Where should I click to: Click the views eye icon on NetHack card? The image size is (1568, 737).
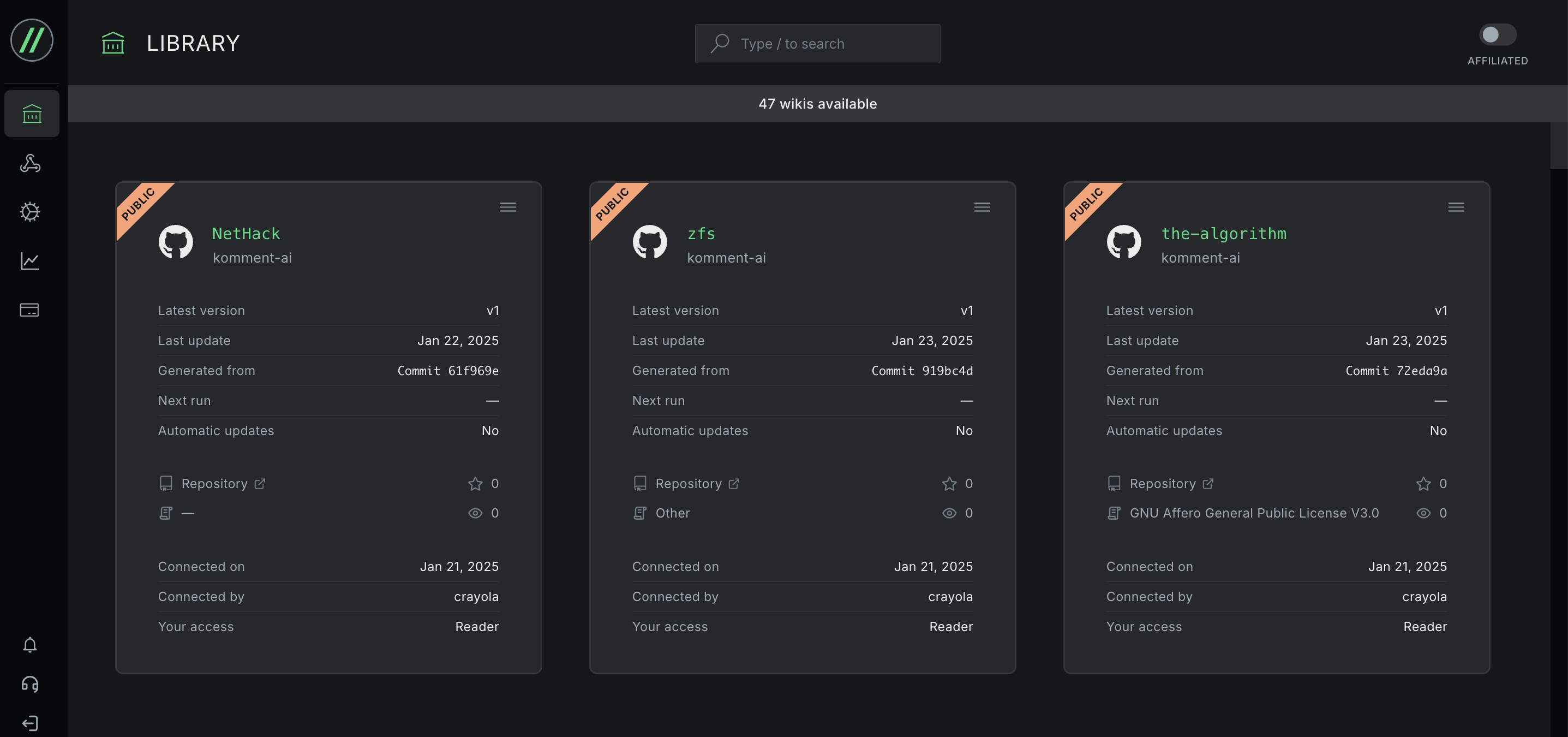click(x=475, y=513)
